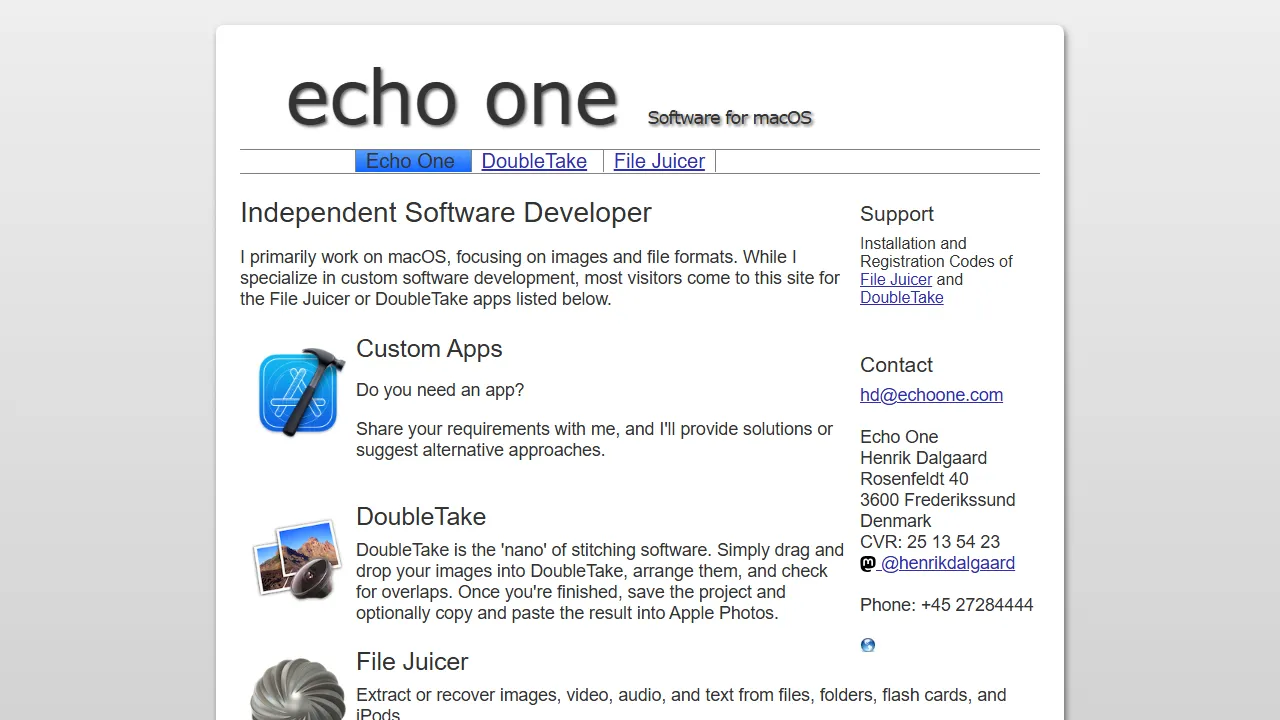The height and width of the screenshot is (720, 1280).
Task: Click the DoubleTake camera-and-photo thumbnail image
Action: coord(297,560)
